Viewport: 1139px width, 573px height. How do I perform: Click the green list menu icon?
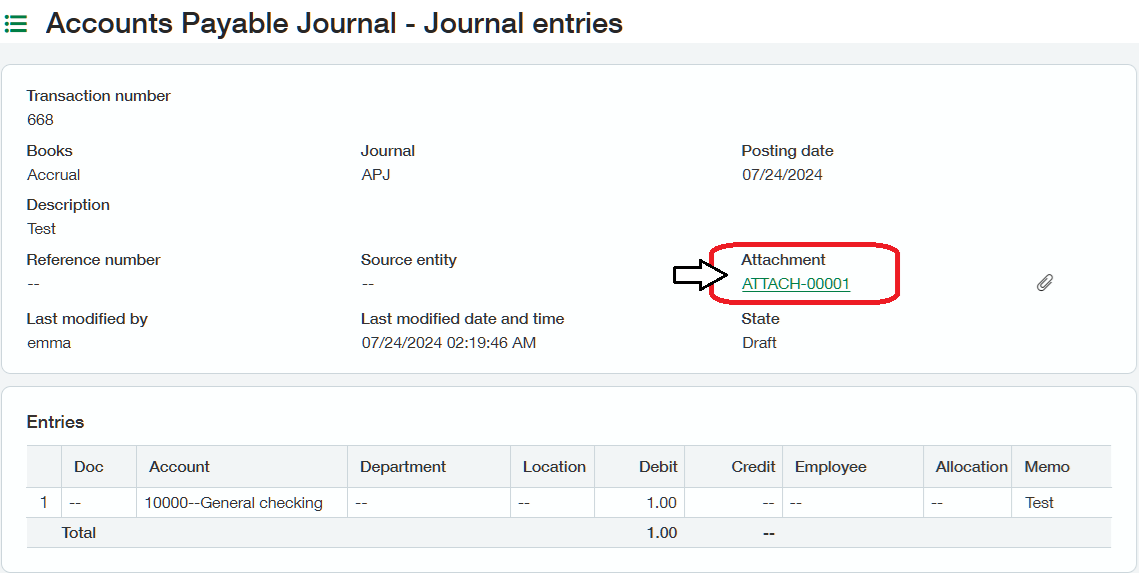16,24
